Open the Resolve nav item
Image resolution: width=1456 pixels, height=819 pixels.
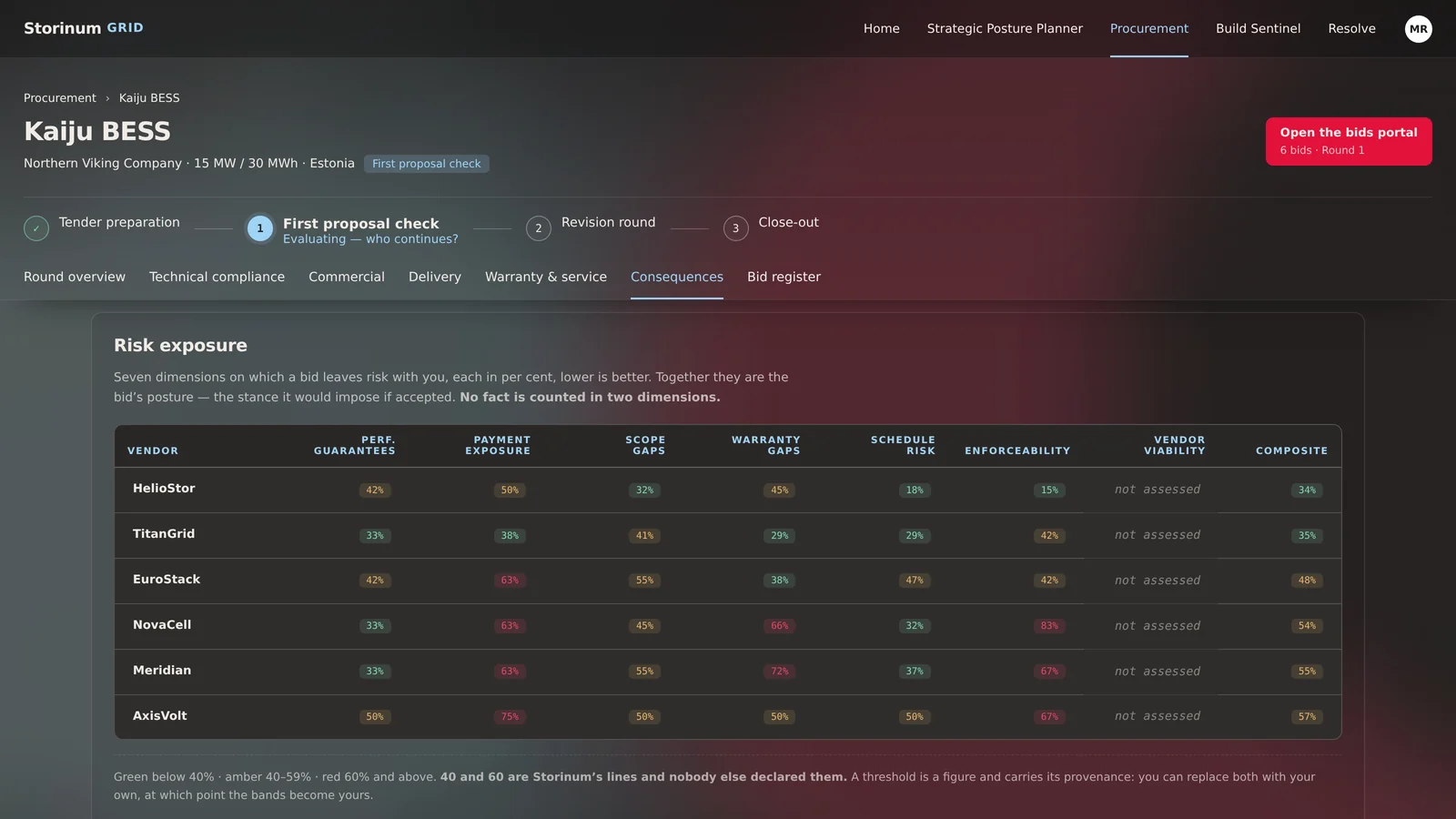tap(1352, 28)
